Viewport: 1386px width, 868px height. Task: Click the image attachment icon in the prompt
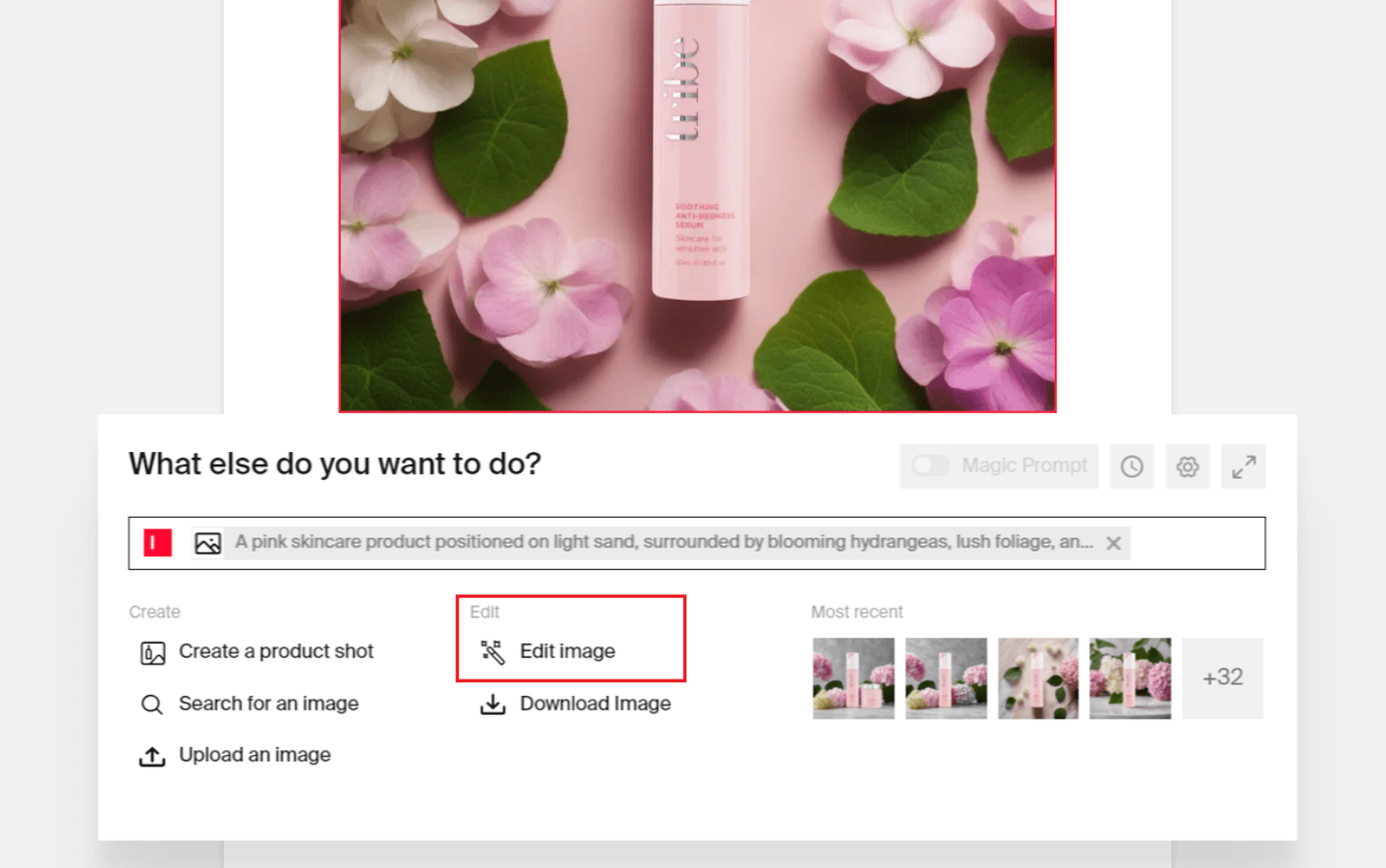coord(208,543)
